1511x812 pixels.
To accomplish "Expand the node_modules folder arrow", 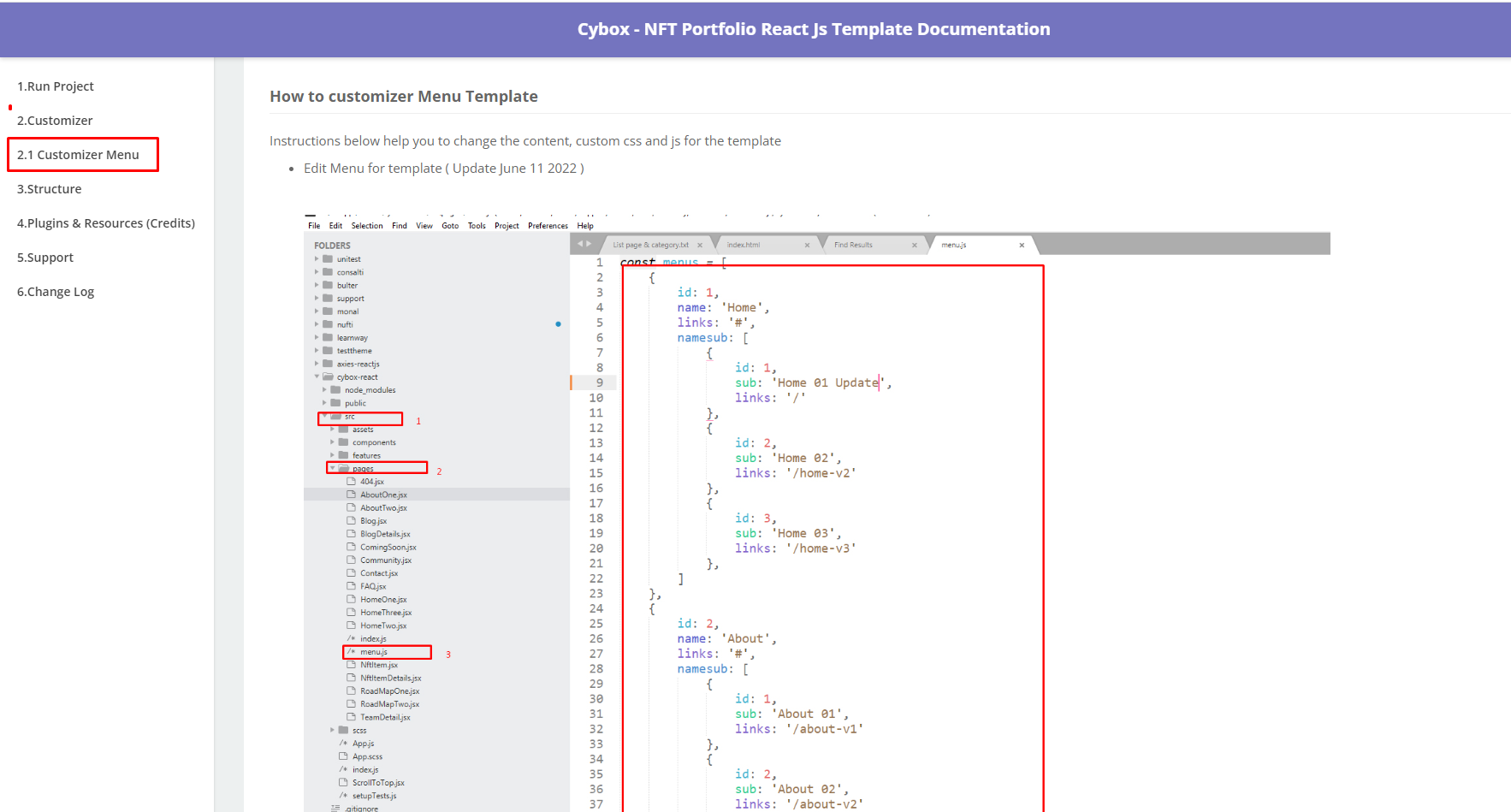I will [x=324, y=389].
